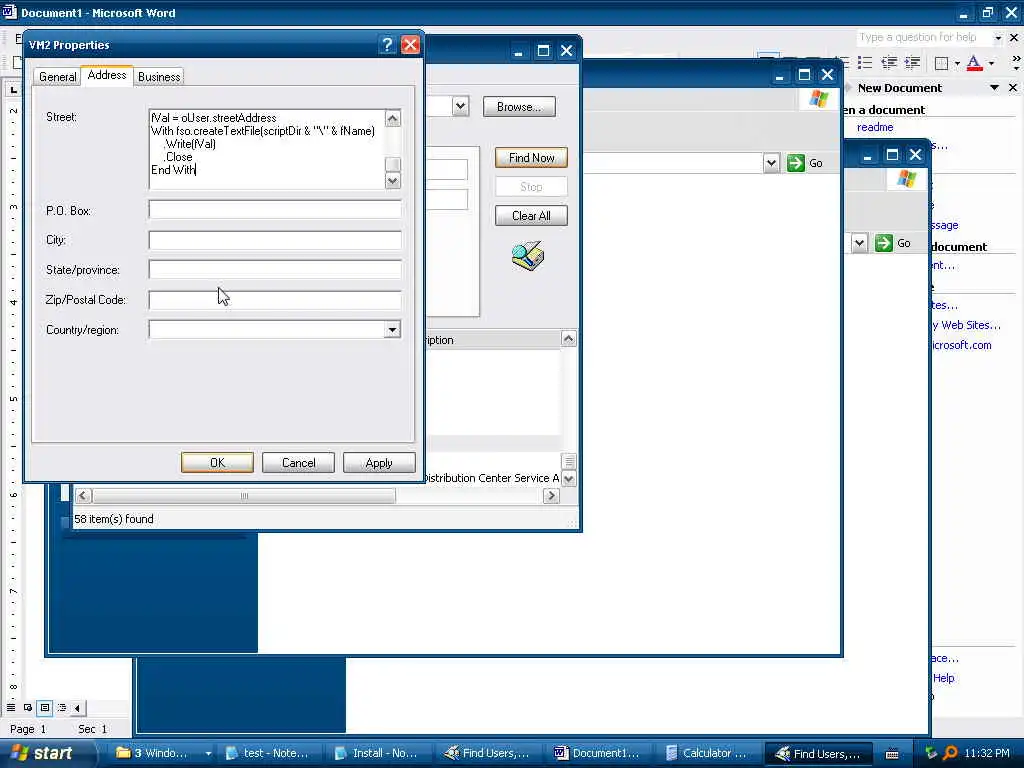The image size is (1024, 768).
Task: Open the New Document task pane menu arrow
Action: [x=994, y=88]
